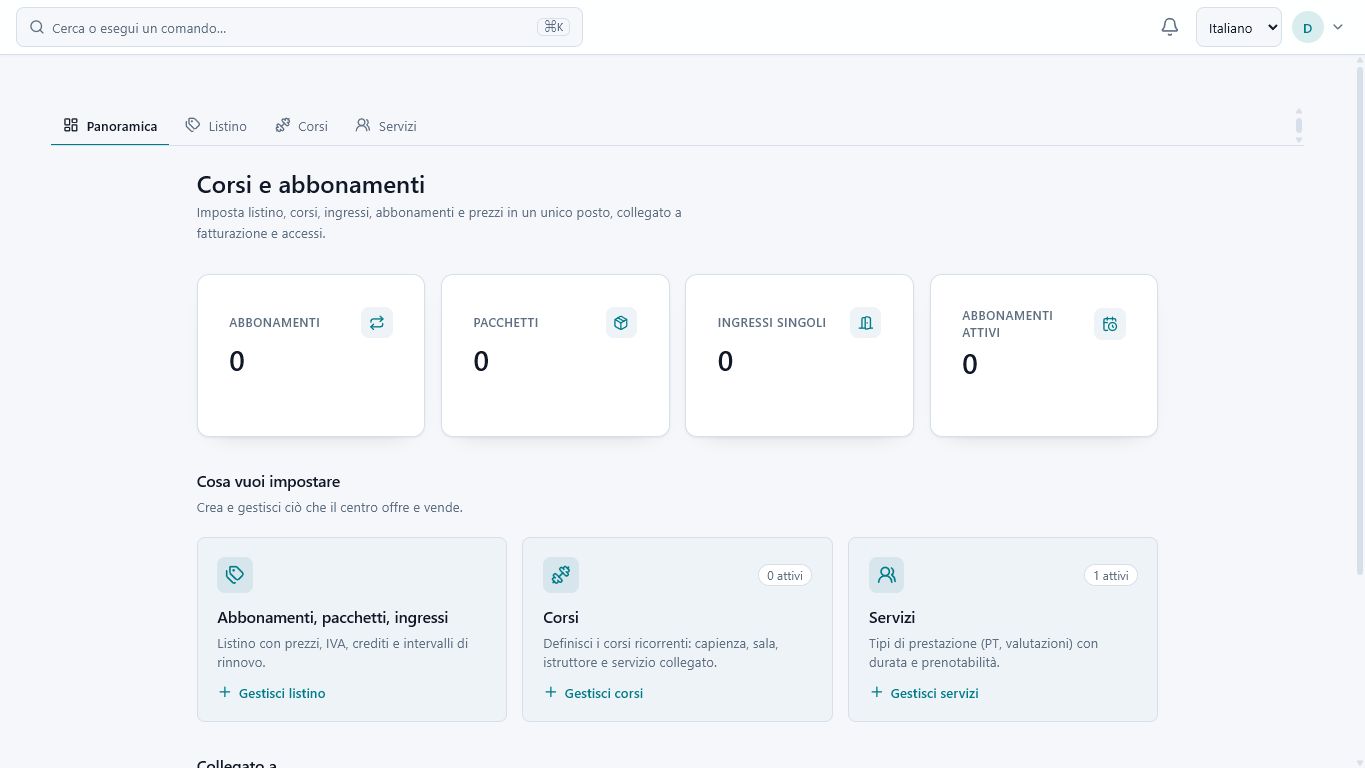
Task: Open the Corsi tab
Action: pos(302,126)
